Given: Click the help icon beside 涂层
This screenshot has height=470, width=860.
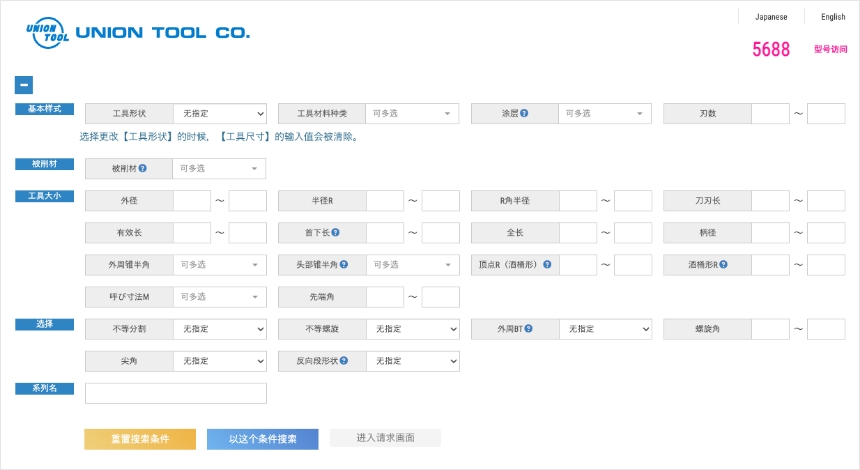Looking at the screenshot, I should [x=524, y=114].
